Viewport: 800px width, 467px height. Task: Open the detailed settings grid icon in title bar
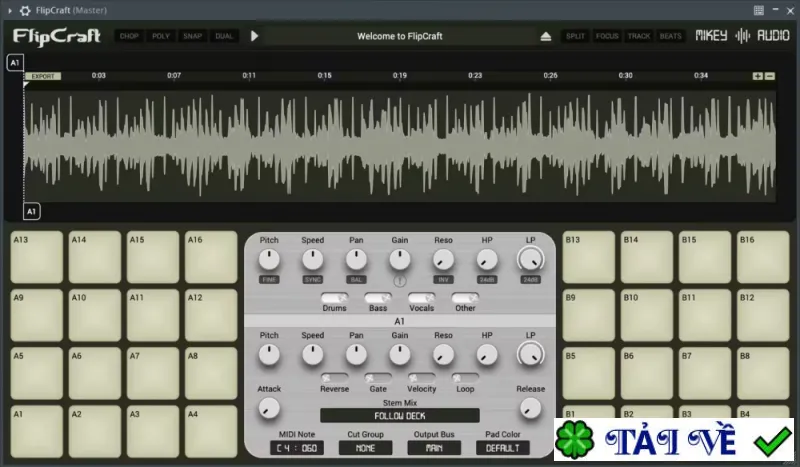tap(759, 10)
